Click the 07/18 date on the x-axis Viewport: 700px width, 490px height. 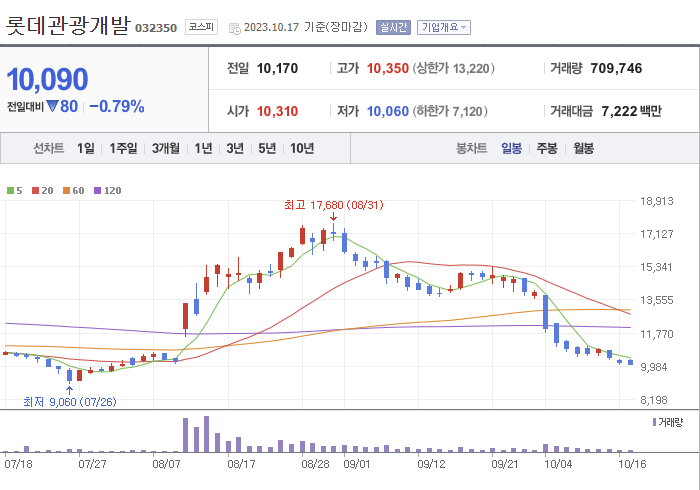[18, 464]
